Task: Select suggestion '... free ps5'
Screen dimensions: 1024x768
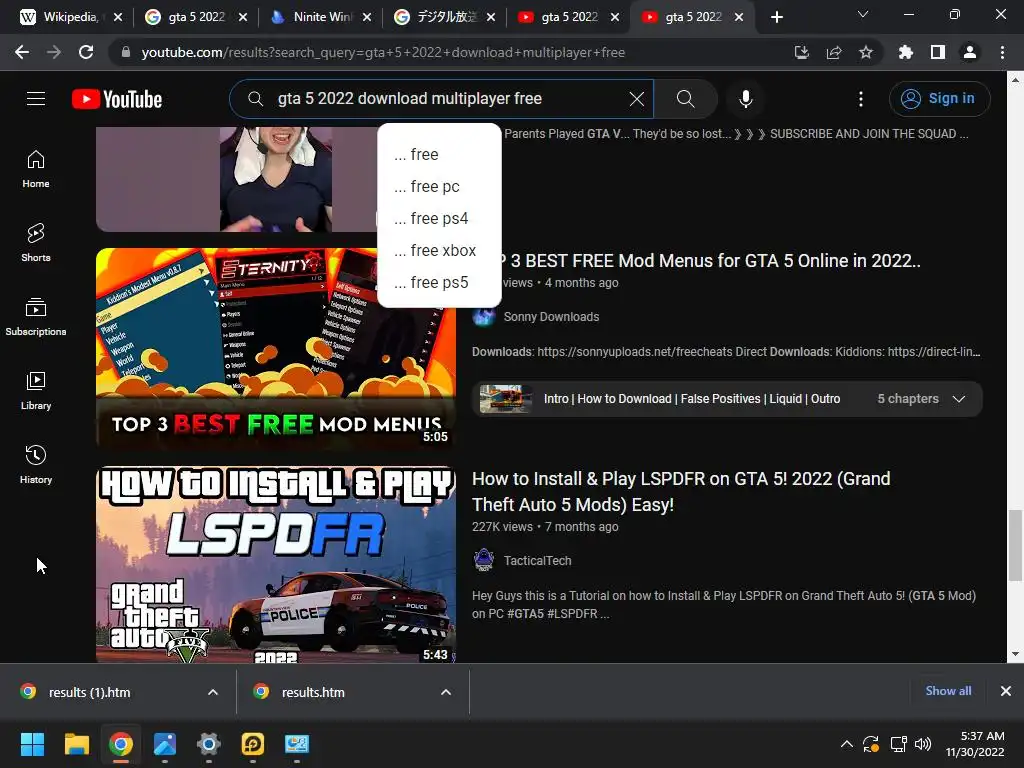Action: tap(440, 282)
